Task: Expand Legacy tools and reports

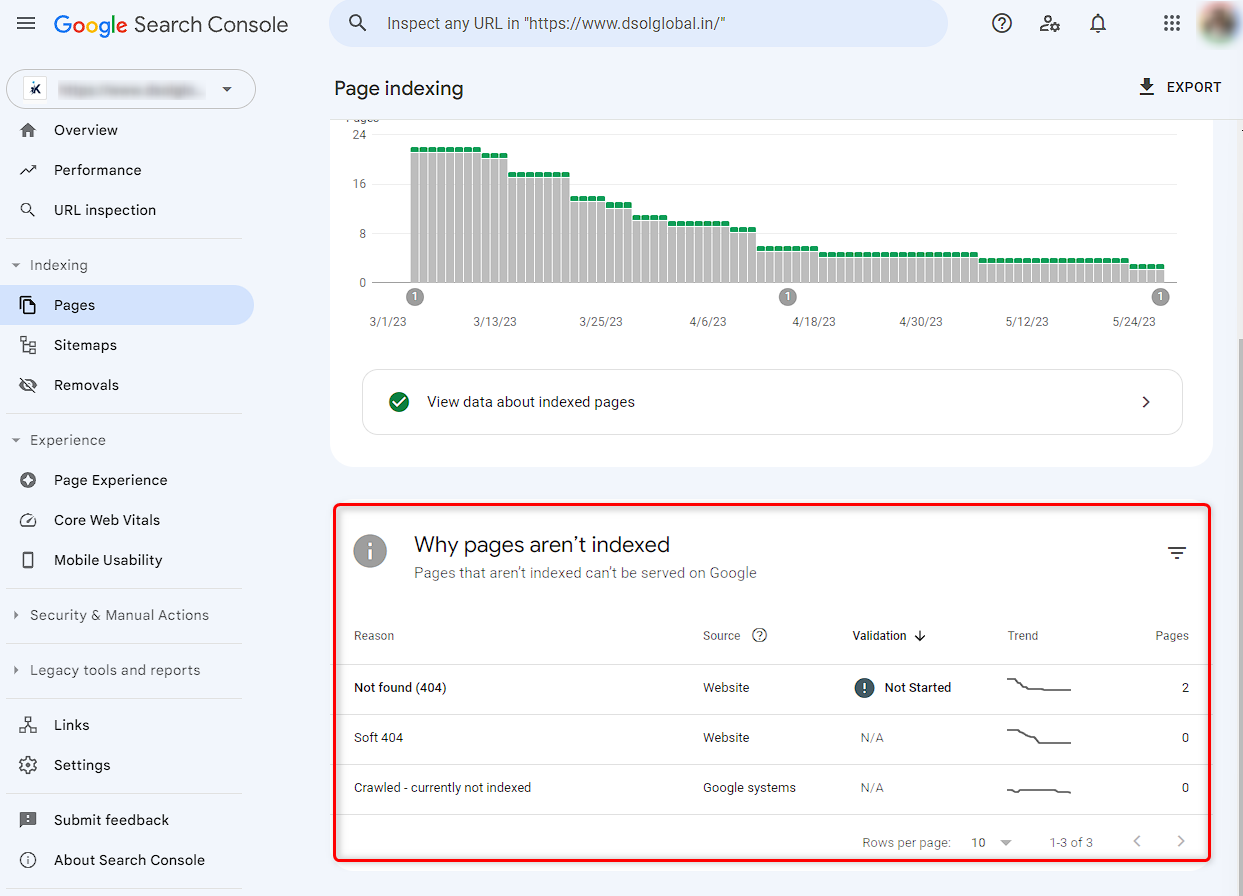Action: coord(16,670)
